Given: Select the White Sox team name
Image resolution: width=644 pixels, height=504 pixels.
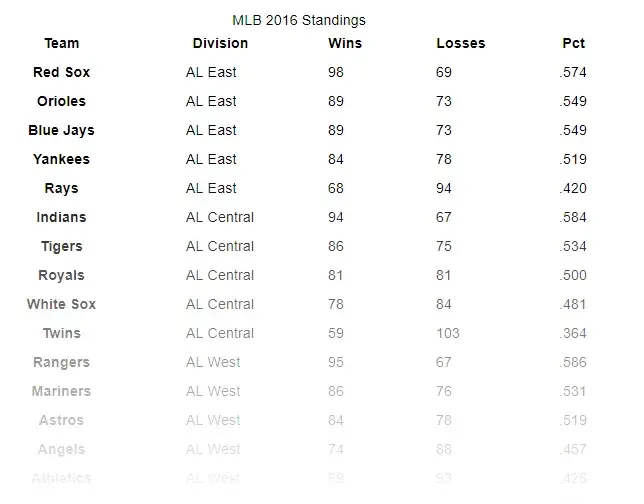Looking at the screenshot, I should click(x=62, y=305).
